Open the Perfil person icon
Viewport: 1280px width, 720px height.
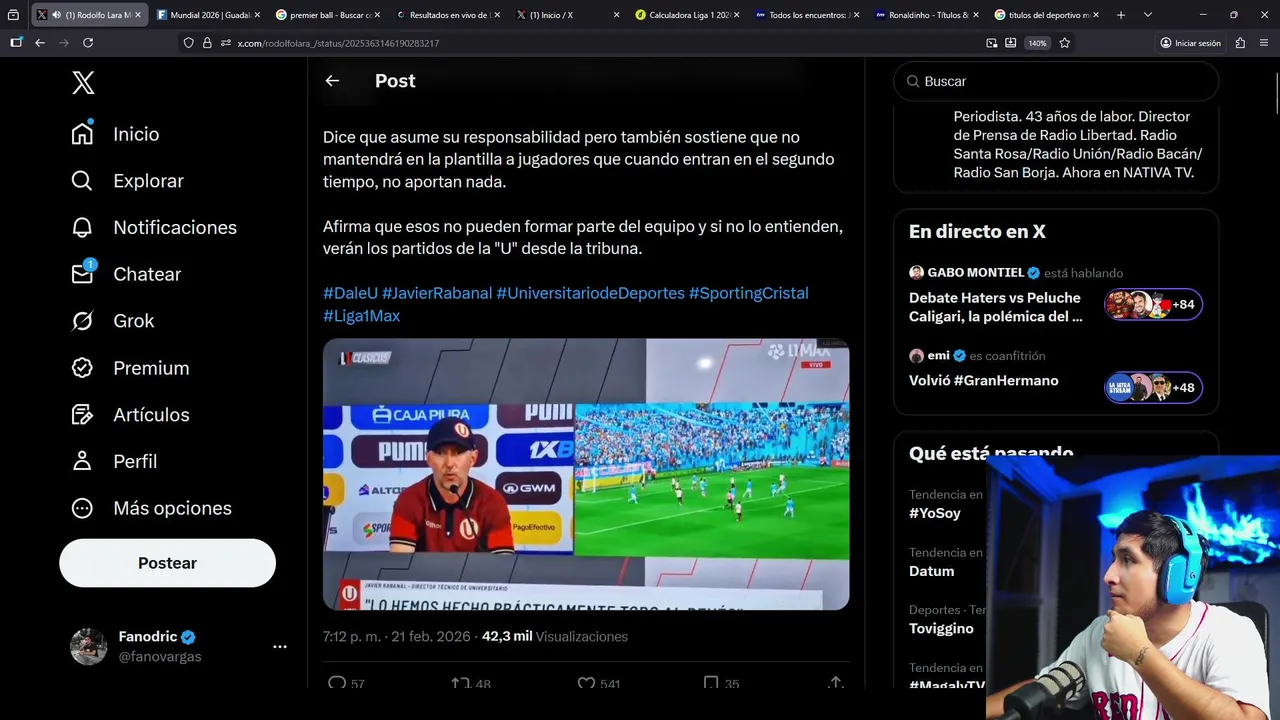(82, 461)
